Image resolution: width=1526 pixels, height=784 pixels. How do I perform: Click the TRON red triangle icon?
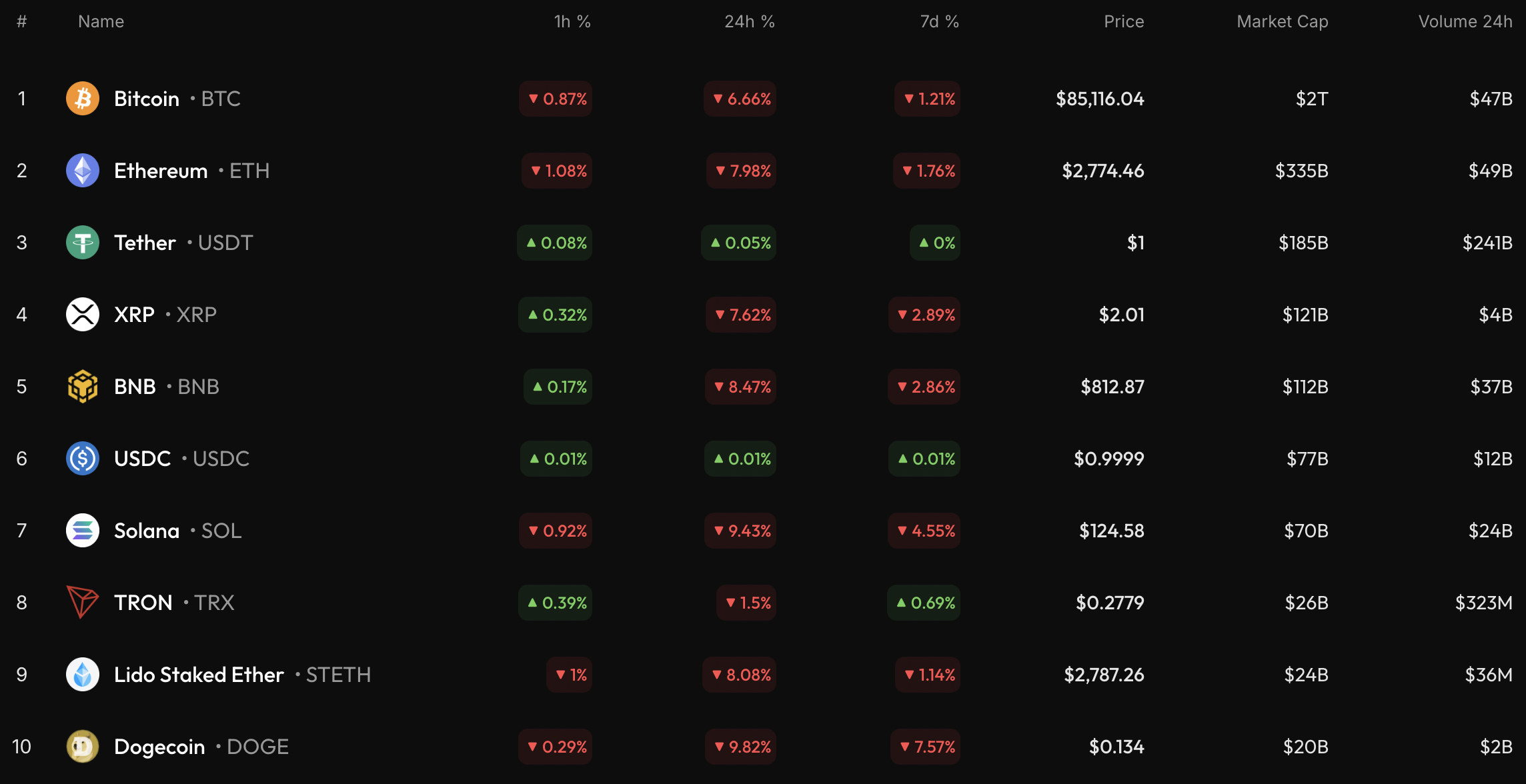(83, 602)
